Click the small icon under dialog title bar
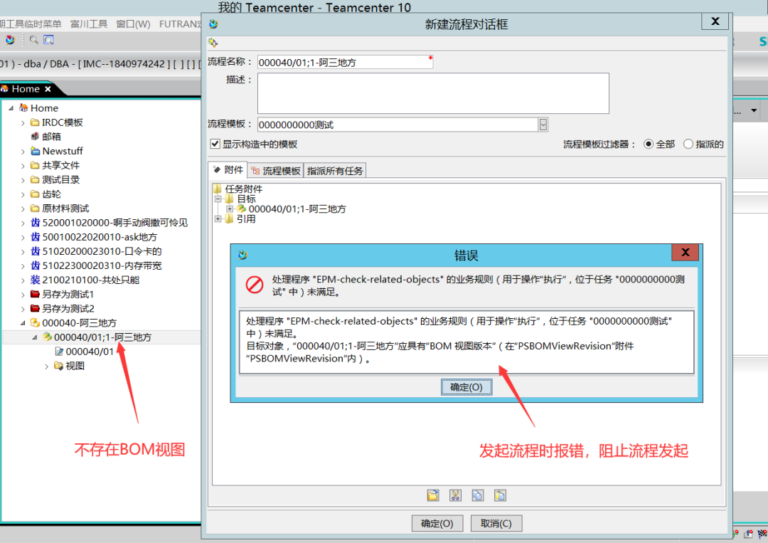 [x=213, y=43]
